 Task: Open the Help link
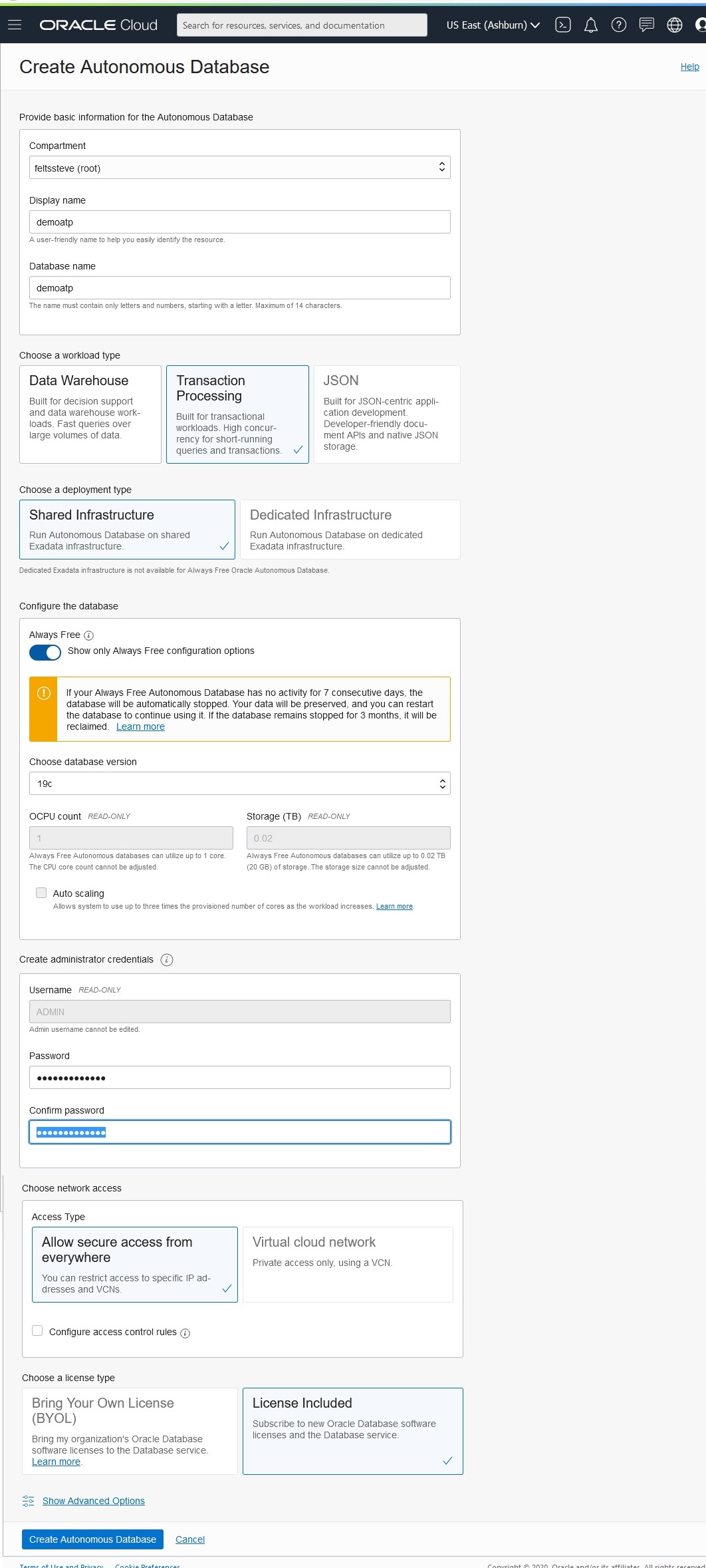click(690, 67)
